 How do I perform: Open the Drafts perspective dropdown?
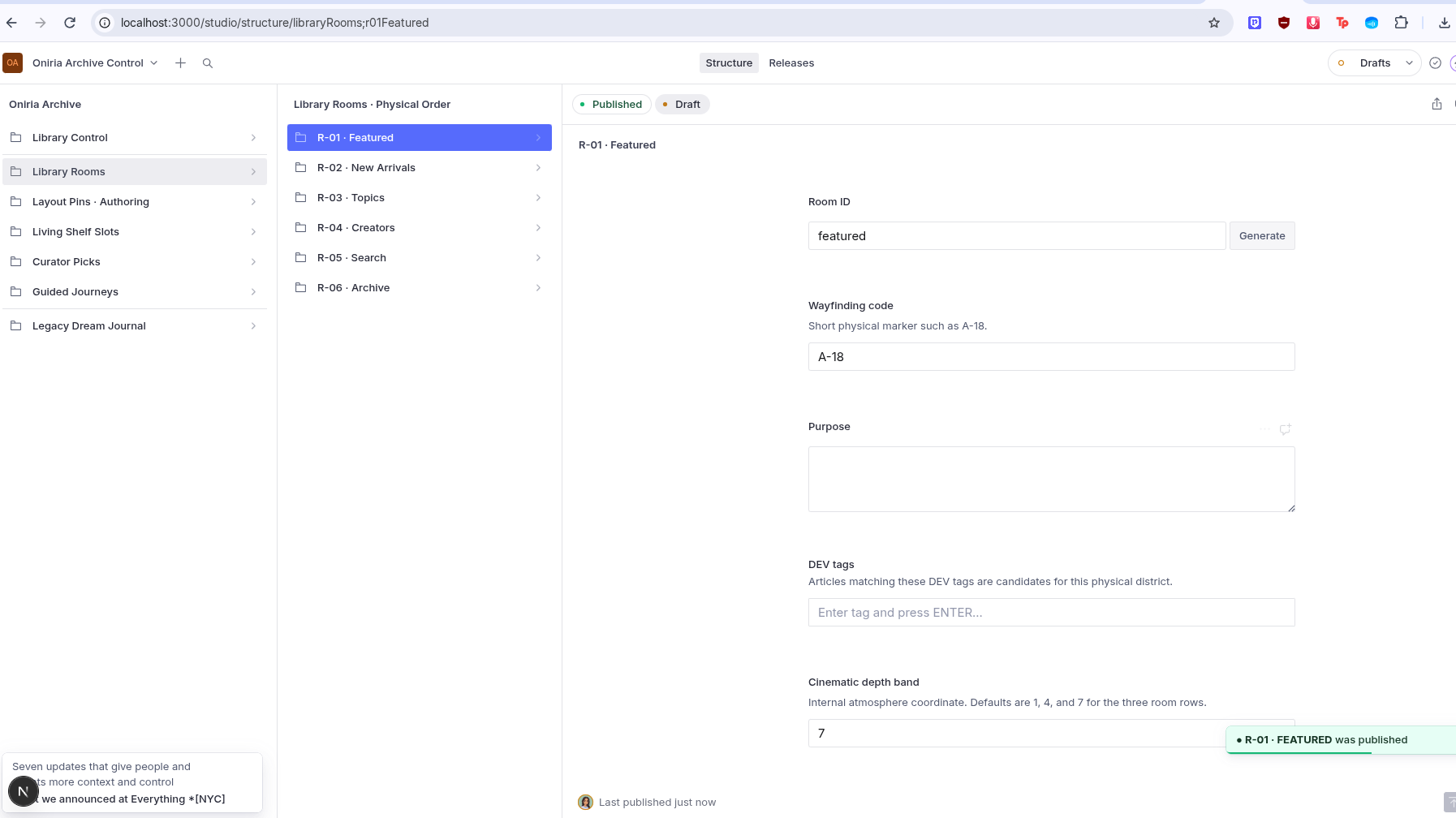pyautogui.click(x=1375, y=62)
